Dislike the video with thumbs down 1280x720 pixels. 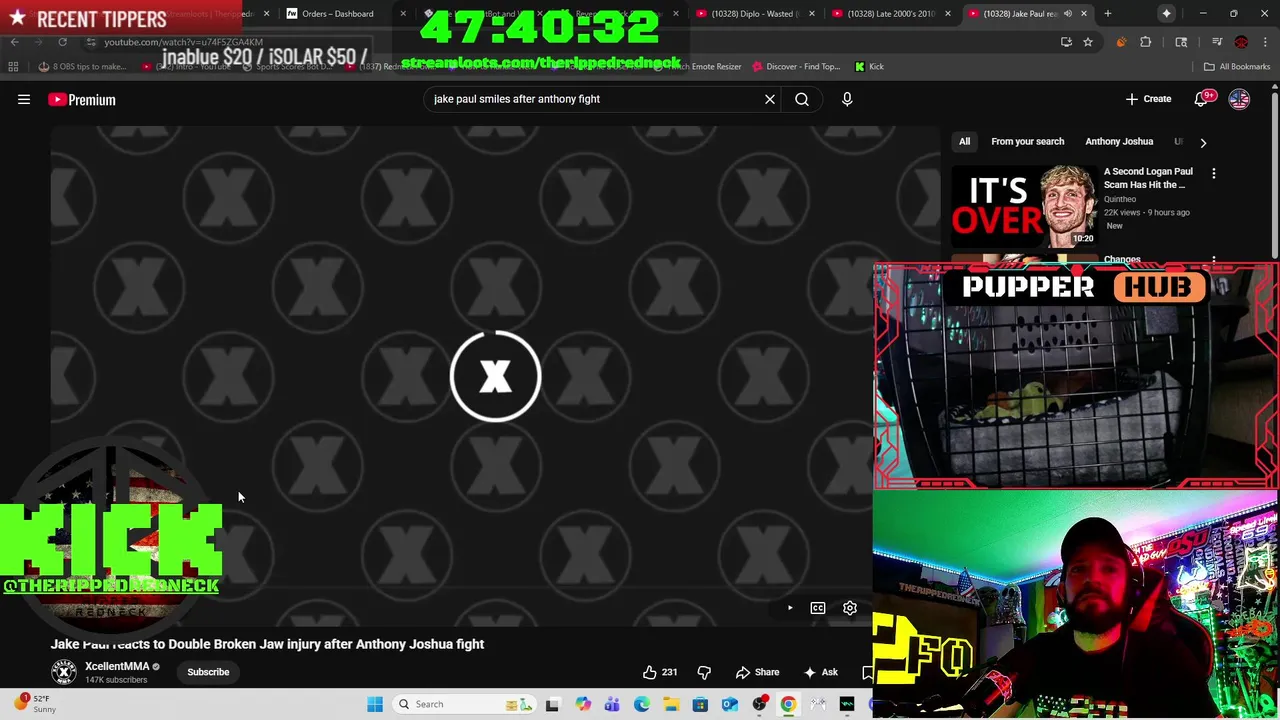coord(704,672)
